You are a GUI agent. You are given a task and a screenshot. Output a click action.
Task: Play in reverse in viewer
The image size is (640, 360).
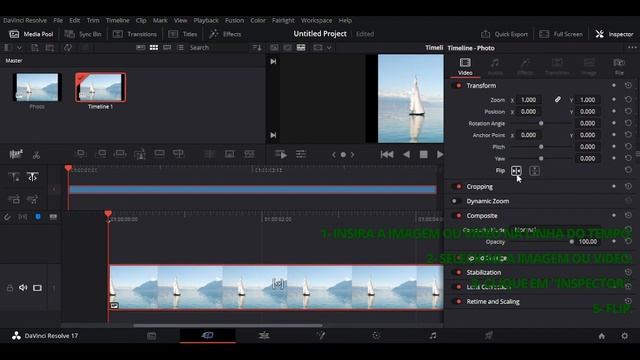click(406, 154)
